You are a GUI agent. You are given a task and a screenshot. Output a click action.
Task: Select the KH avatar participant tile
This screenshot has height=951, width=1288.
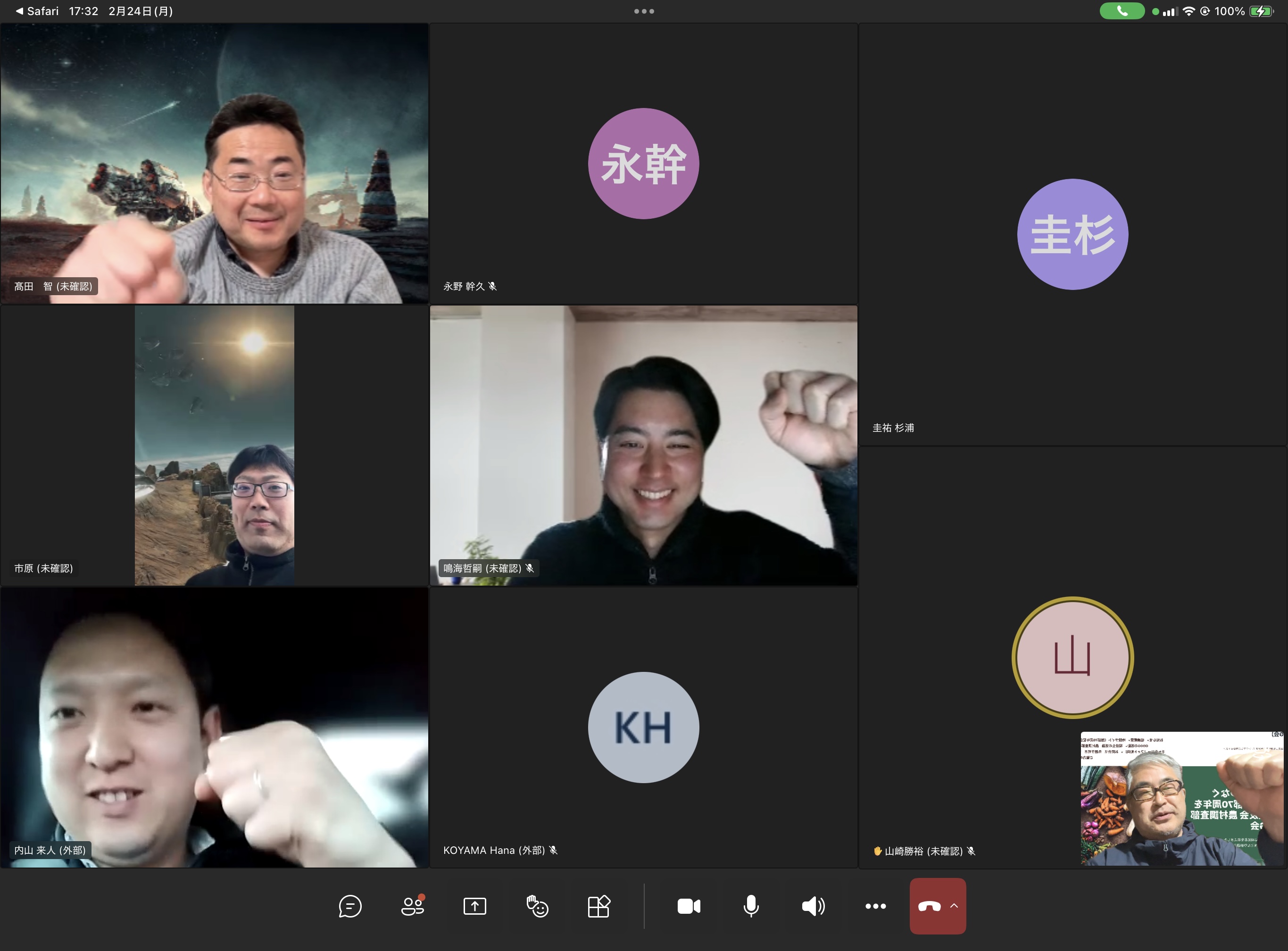tap(643, 727)
